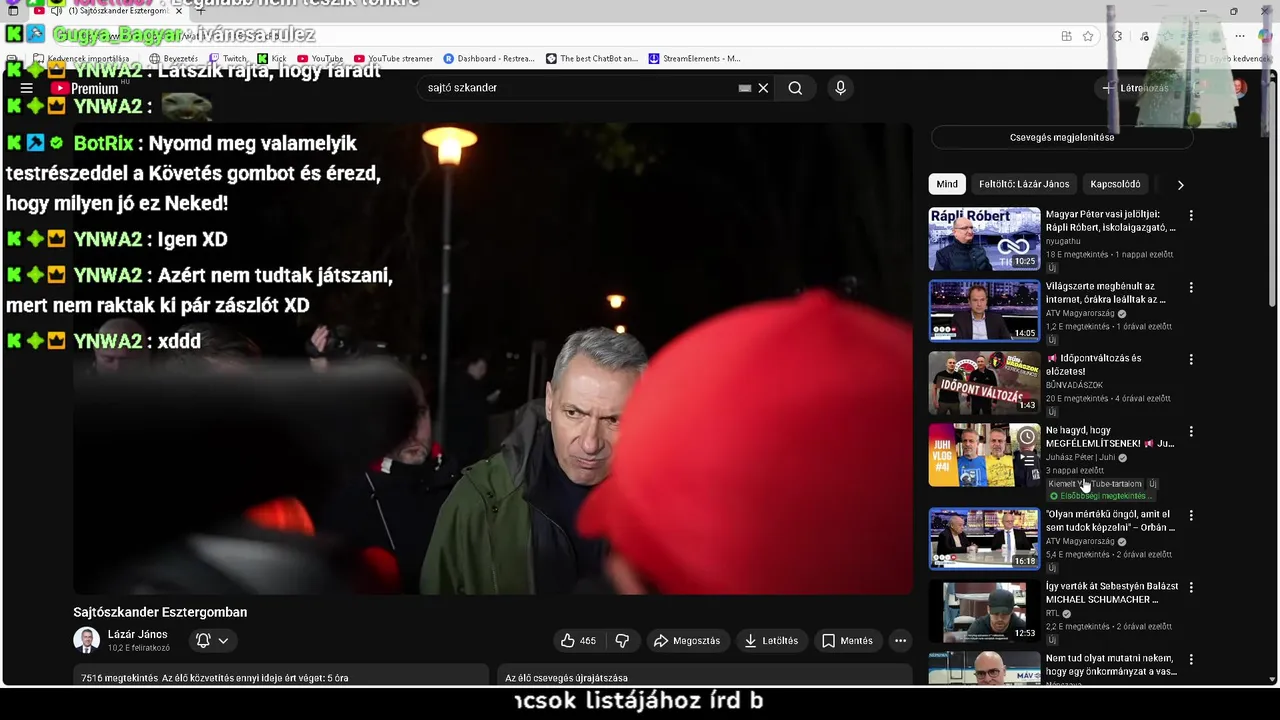This screenshot has height=720, width=1280.
Task: Open options for Nem tud olyat mutatni video
Action: click(x=1190, y=659)
